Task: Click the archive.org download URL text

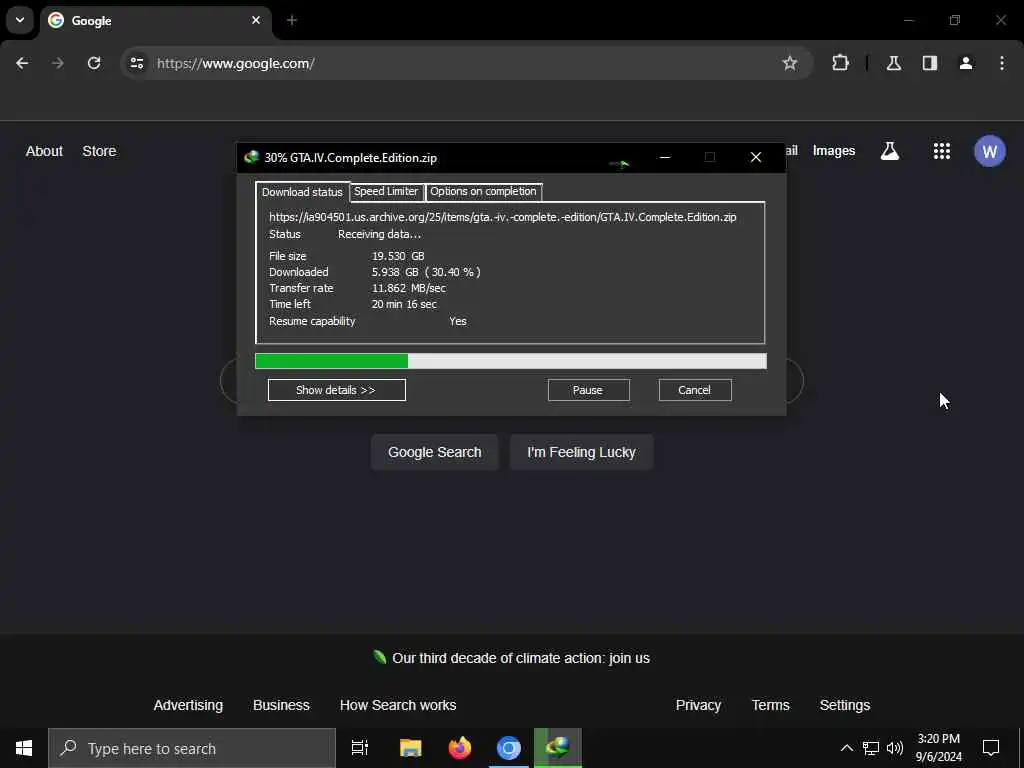Action: pyautogui.click(x=503, y=217)
